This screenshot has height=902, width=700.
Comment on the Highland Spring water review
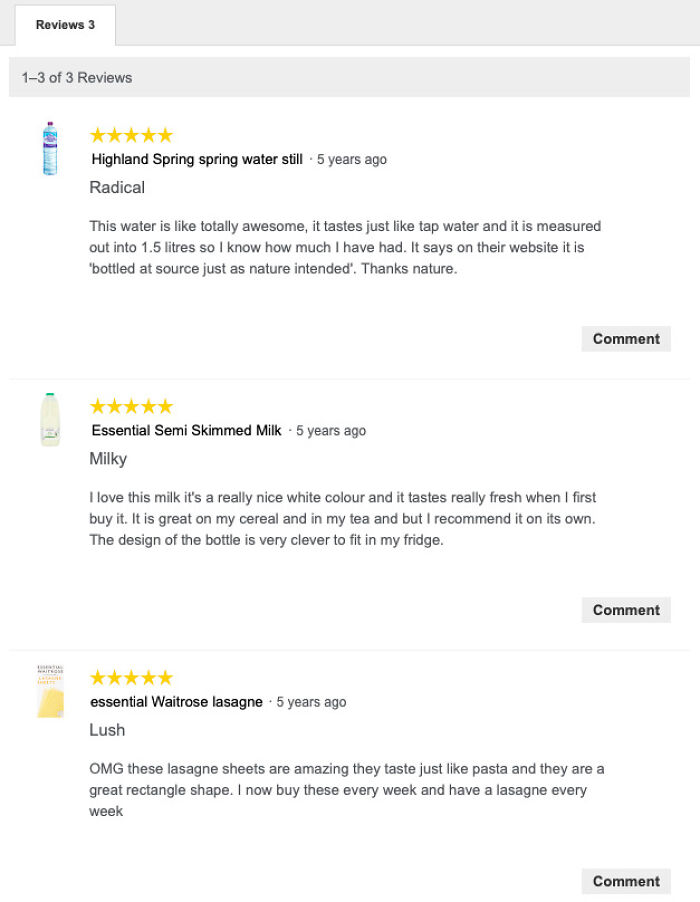click(x=625, y=338)
